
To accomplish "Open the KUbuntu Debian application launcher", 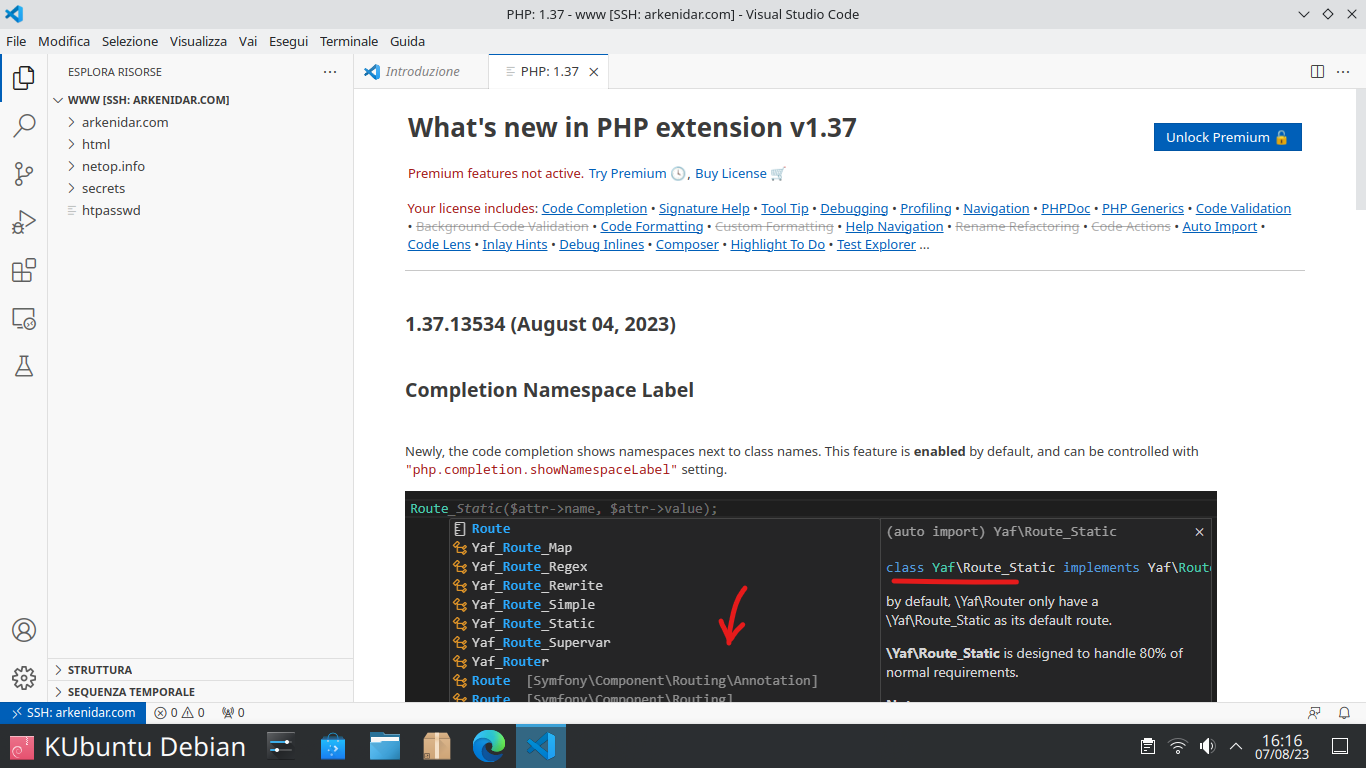I will point(128,746).
